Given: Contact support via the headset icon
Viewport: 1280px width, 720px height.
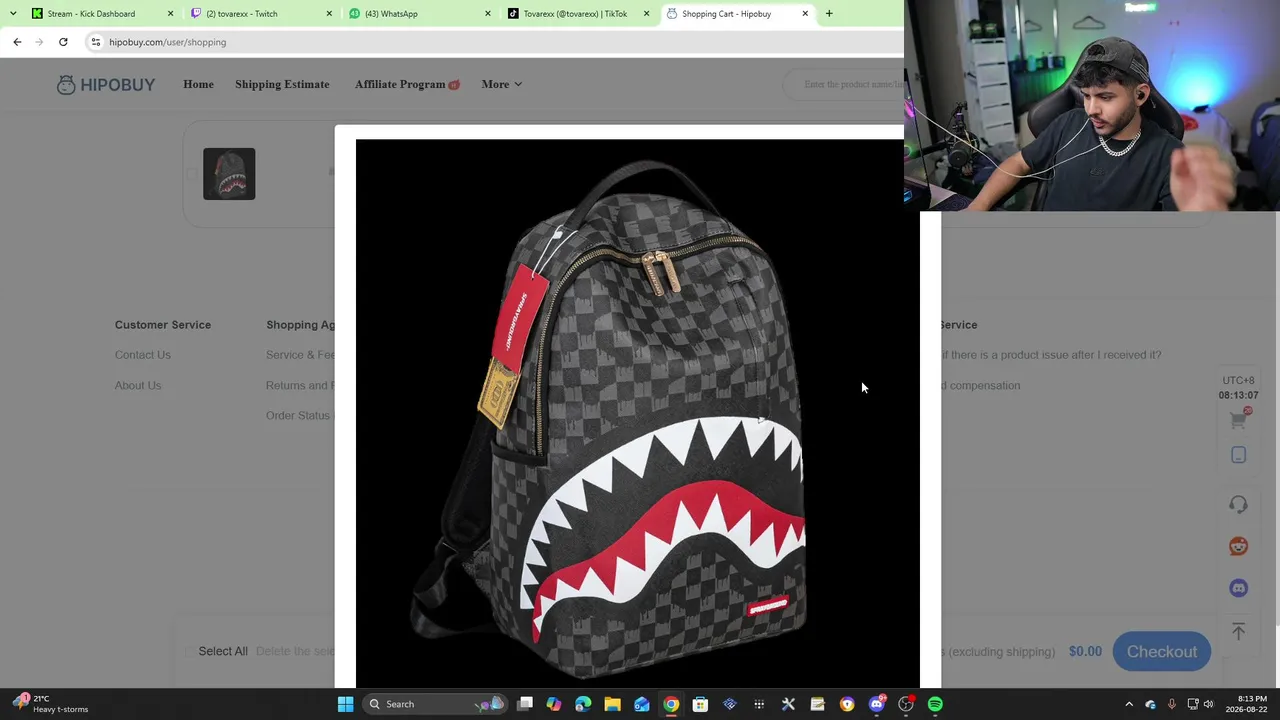Looking at the screenshot, I should coord(1238,504).
